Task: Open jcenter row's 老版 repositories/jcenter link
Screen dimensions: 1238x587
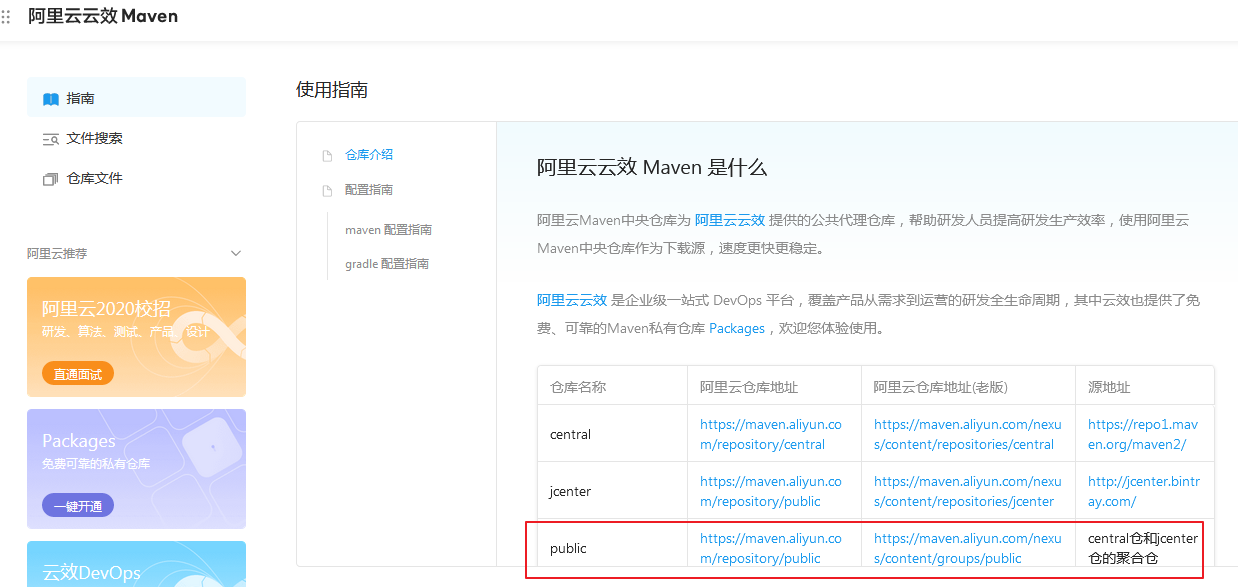Action: pos(968,491)
